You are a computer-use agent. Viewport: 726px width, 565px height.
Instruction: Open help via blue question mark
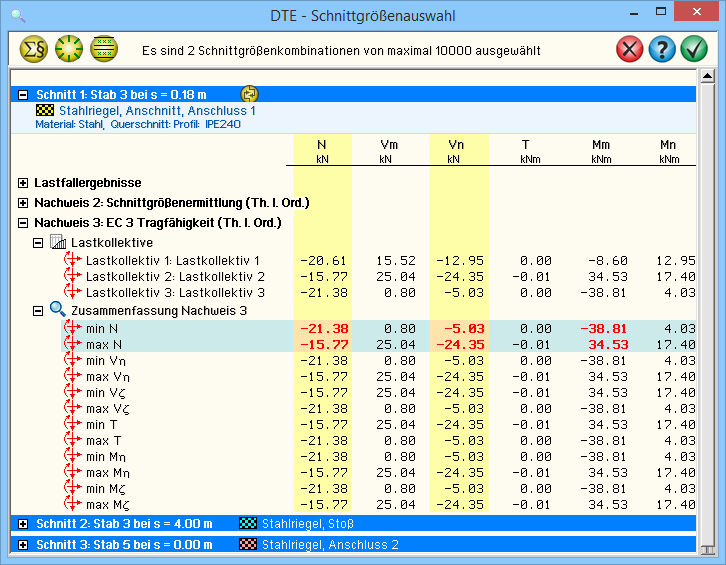click(661, 49)
